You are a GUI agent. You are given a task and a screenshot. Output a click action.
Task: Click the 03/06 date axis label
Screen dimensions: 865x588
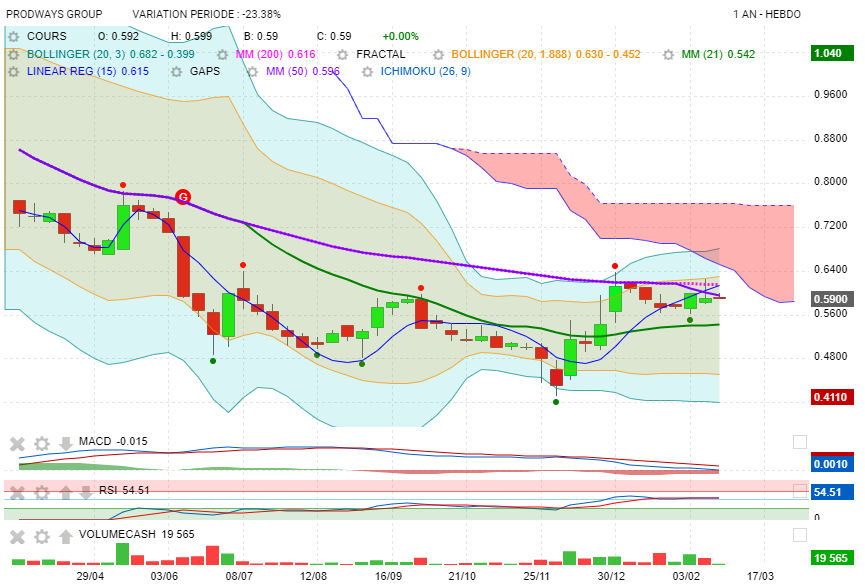coord(164,576)
